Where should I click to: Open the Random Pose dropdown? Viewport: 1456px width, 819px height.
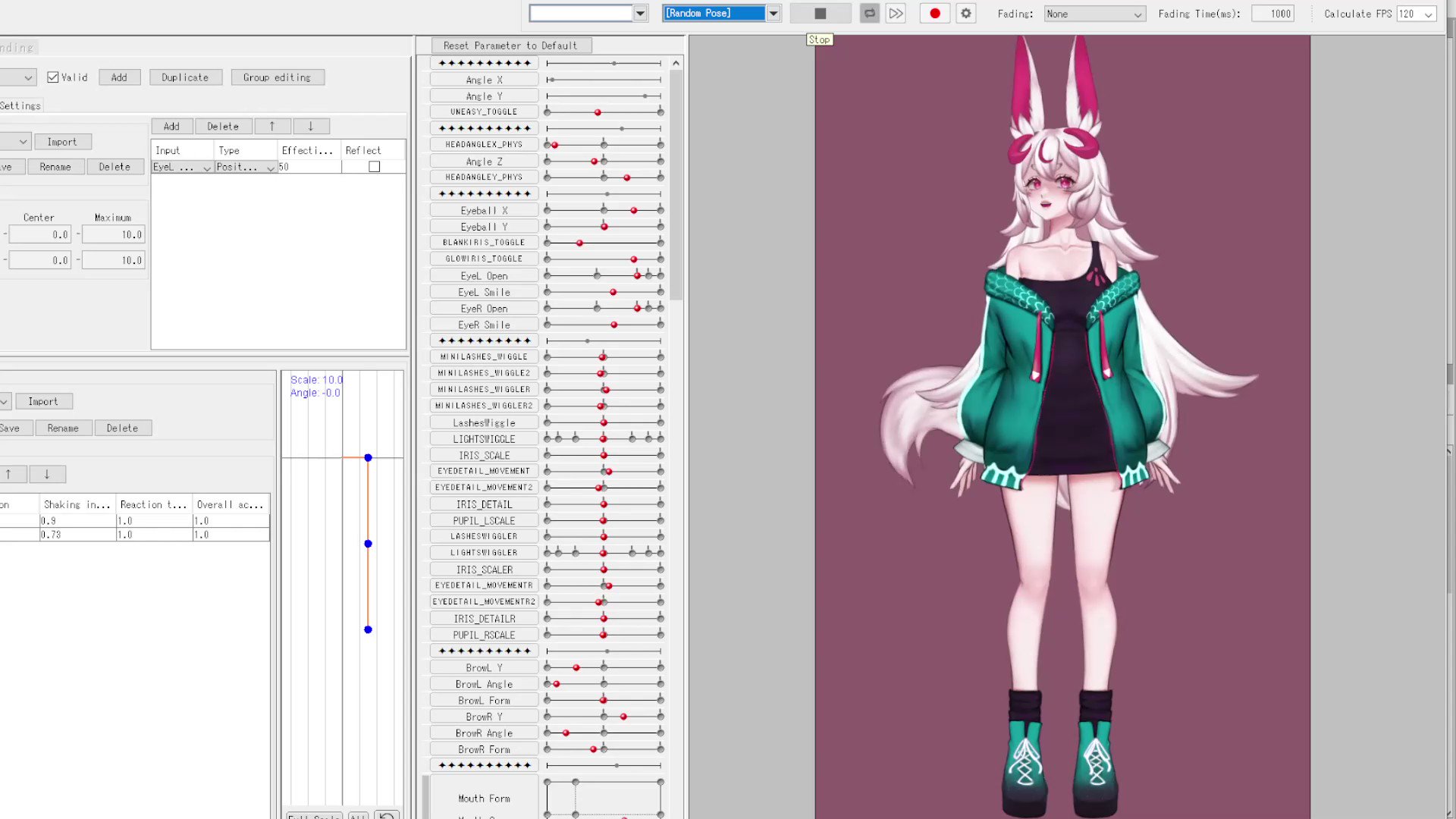(x=773, y=14)
